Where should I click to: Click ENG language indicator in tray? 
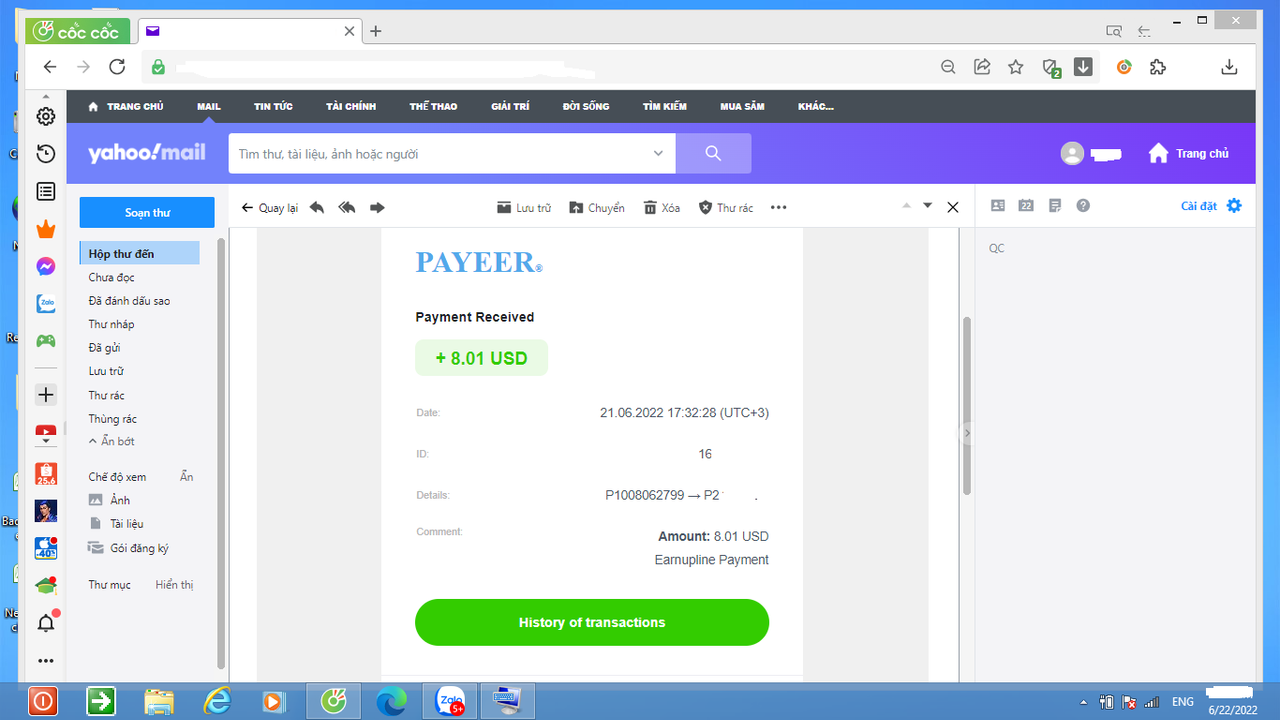click(1183, 702)
